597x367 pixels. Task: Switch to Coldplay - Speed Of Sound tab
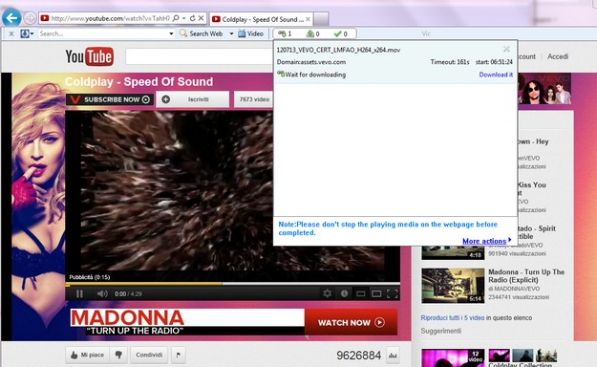pos(261,19)
